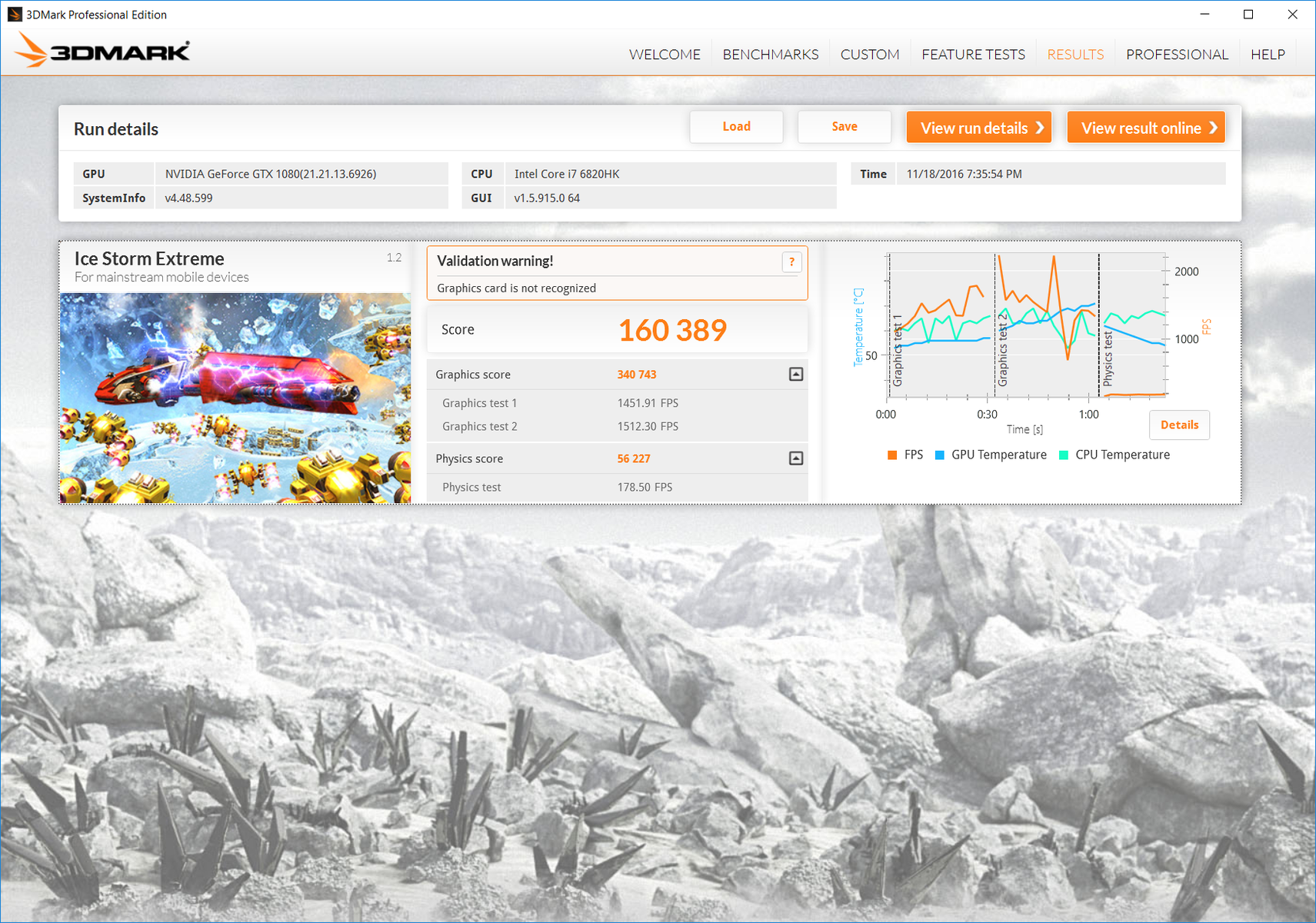The width and height of the screenshot is (1316, 923).
Task: Open the Professional tab
Action: (1177, 55)
